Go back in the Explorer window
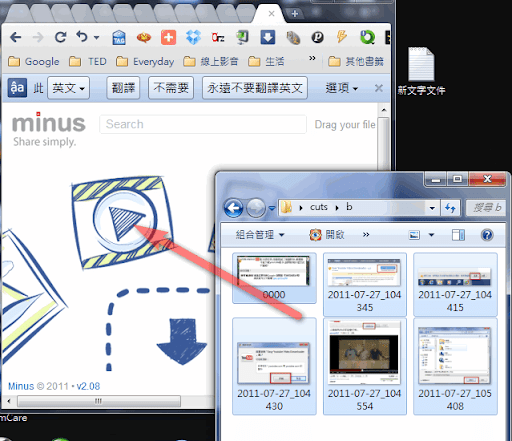 point(233,208)
